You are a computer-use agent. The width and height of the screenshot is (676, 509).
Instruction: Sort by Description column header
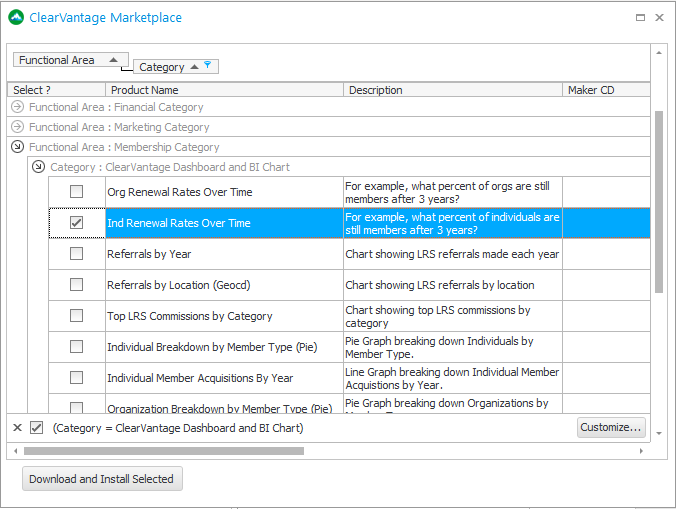(453, 90)
